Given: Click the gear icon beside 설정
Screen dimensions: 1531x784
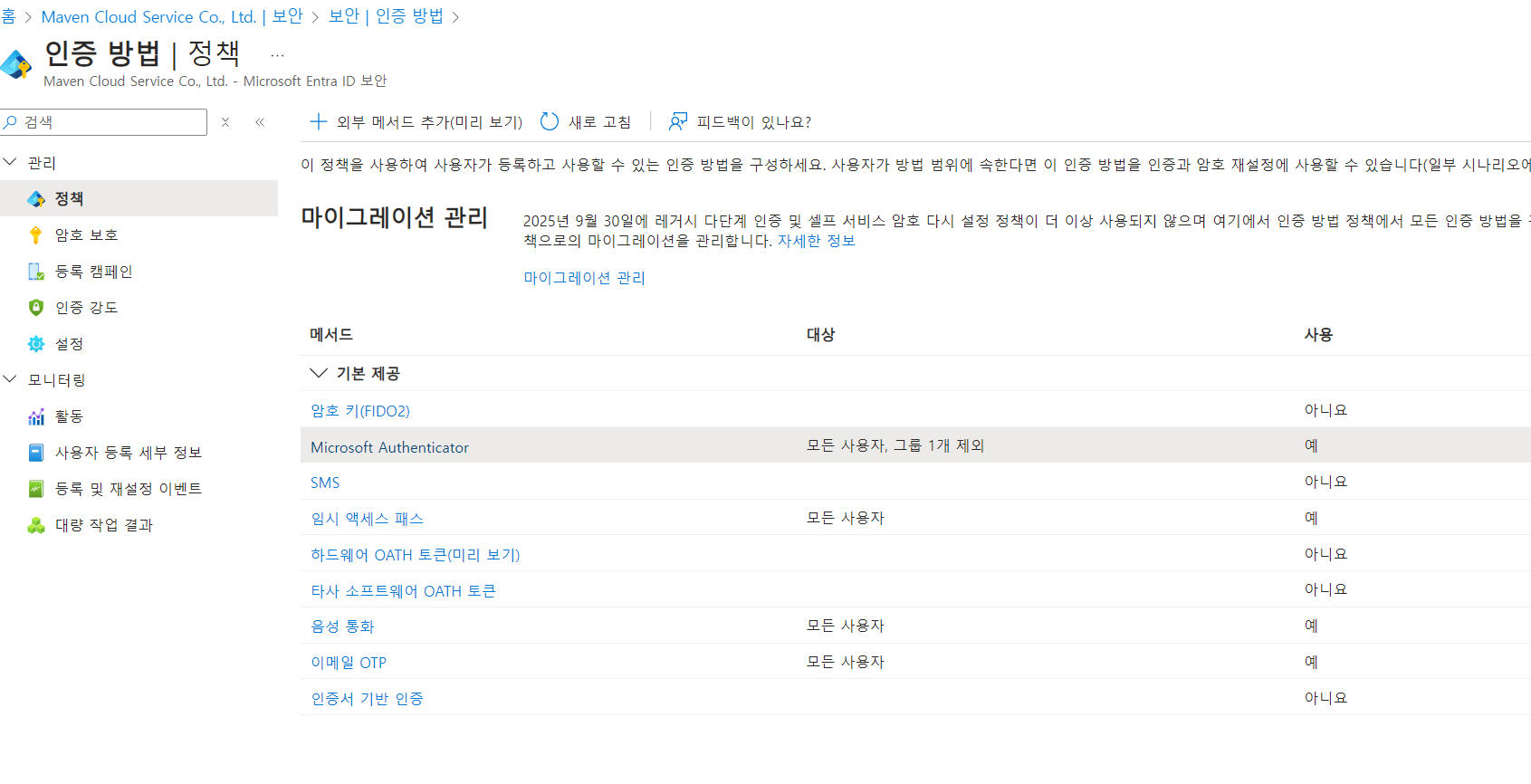Looking at the screenshot, I should tap(36, 344).
